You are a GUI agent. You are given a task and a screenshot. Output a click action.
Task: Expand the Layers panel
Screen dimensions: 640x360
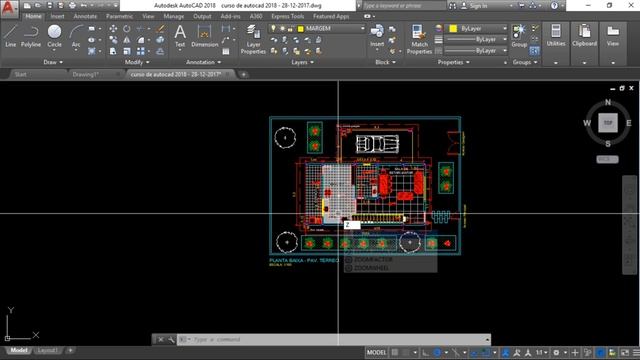click(302, 62)
